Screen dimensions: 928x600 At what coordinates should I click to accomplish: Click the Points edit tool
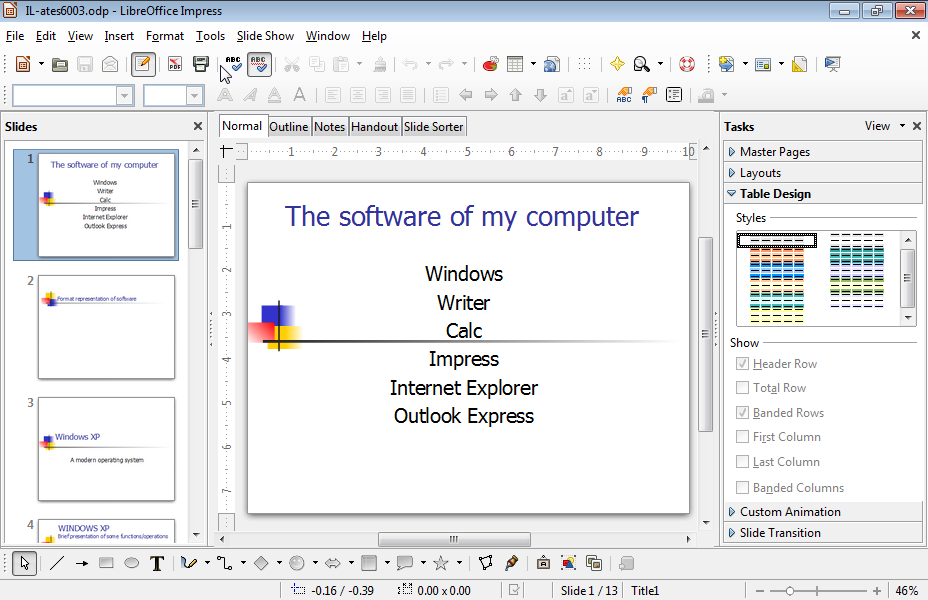[485, 563]
